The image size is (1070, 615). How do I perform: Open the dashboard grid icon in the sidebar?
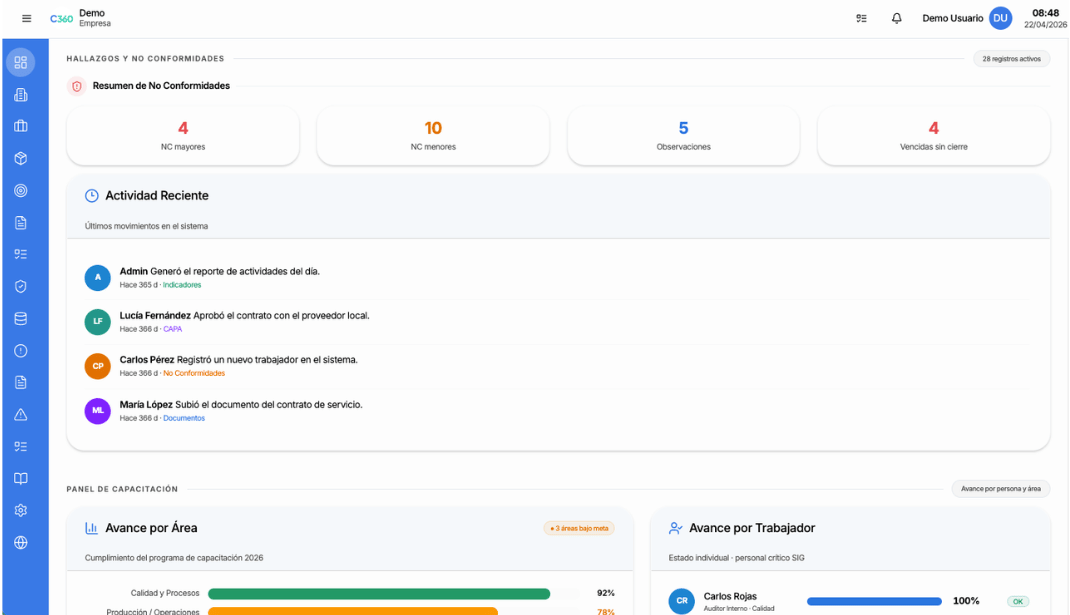click(21, 62)
